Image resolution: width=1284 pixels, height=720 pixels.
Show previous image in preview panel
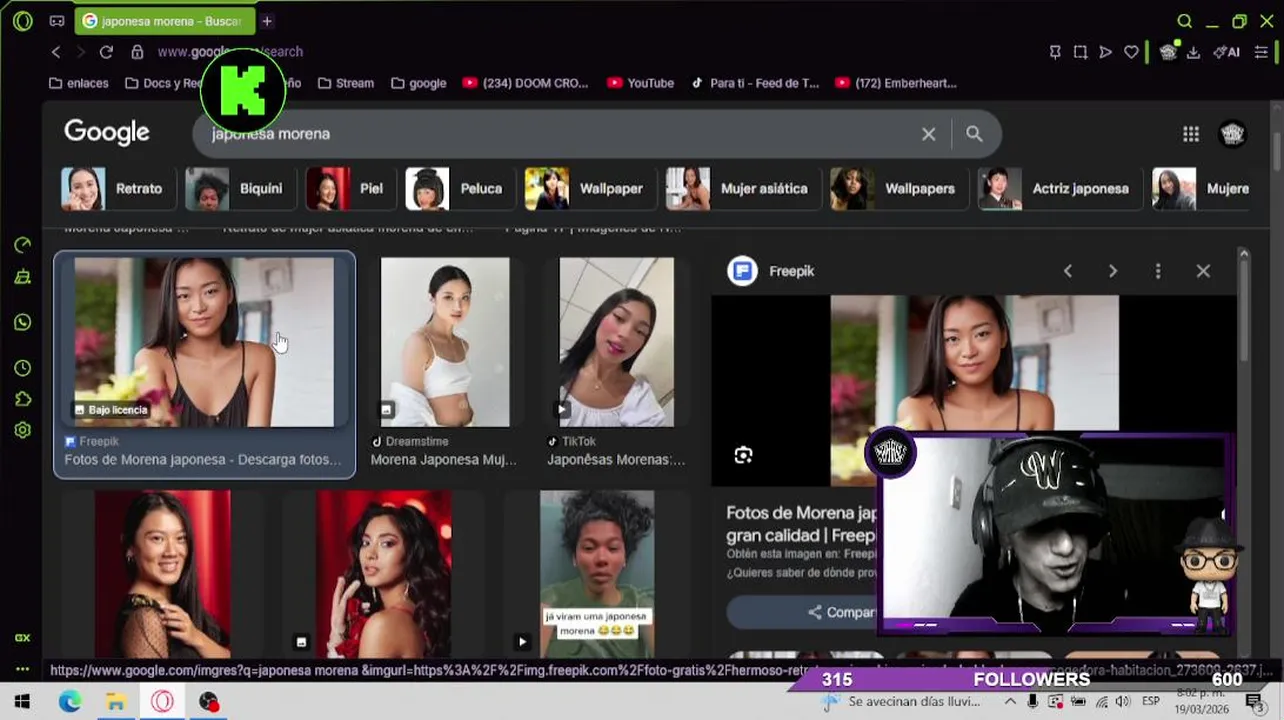pyautogui.click(x=1067, y=271)
